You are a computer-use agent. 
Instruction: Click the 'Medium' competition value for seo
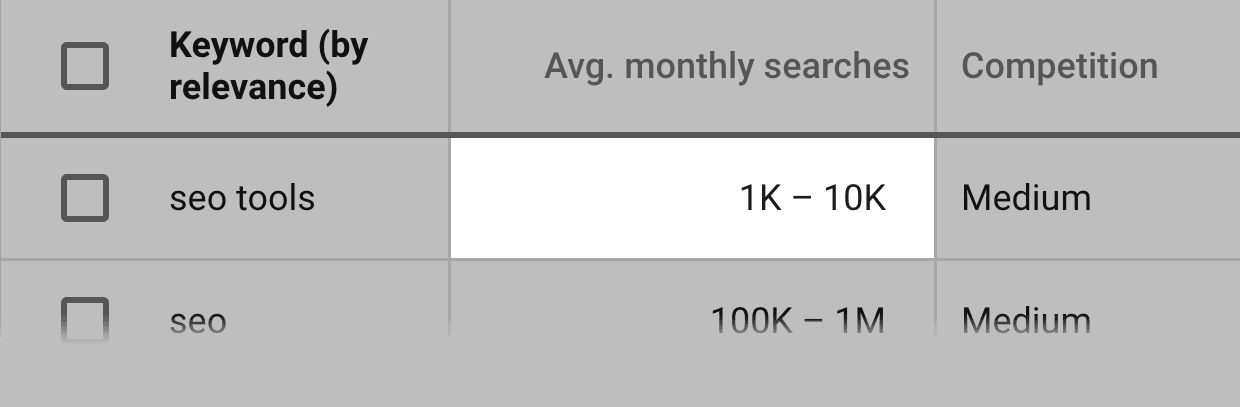click(x=1026, y=321)
